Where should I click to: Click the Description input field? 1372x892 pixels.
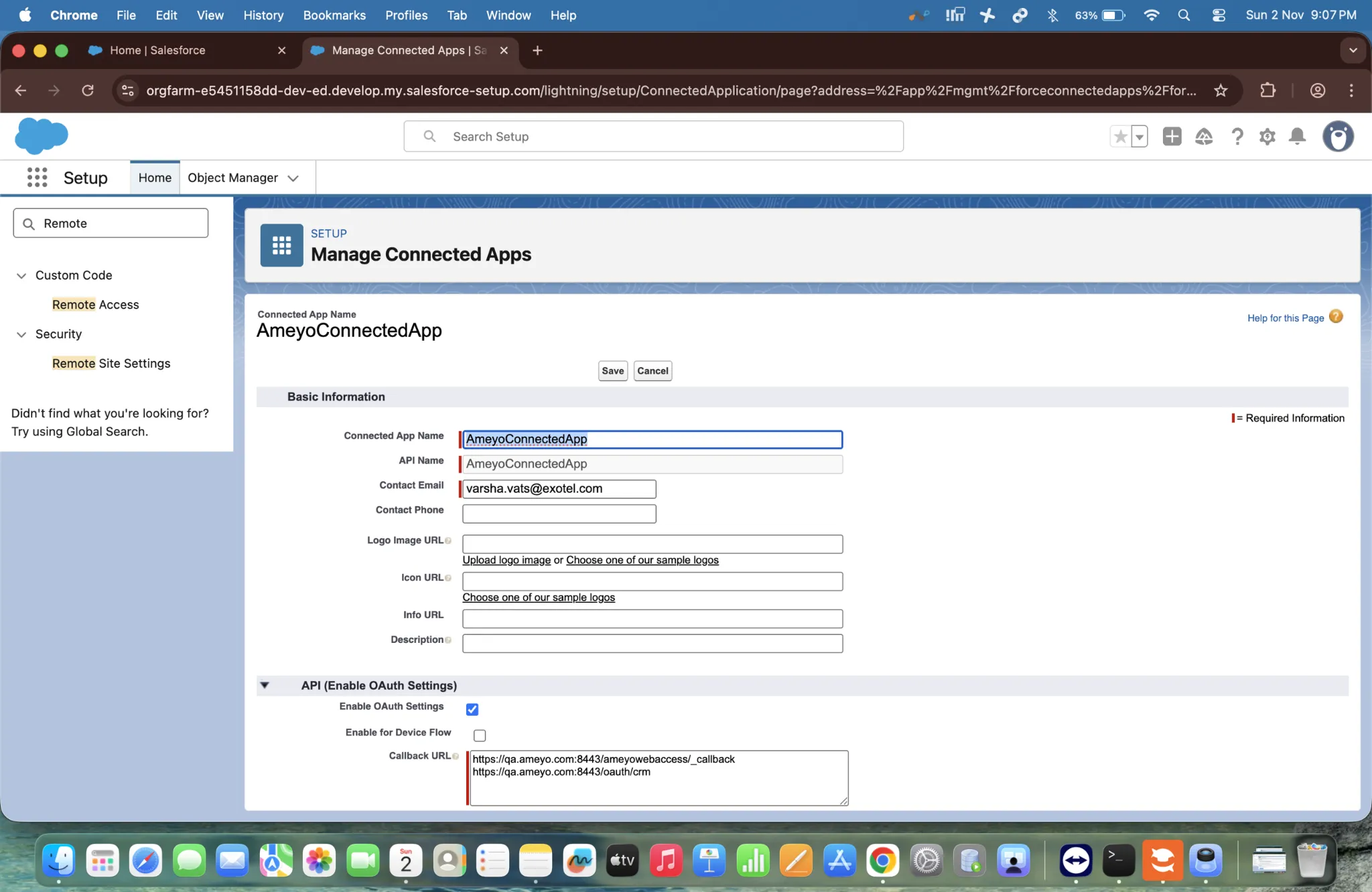coord(653,644)
